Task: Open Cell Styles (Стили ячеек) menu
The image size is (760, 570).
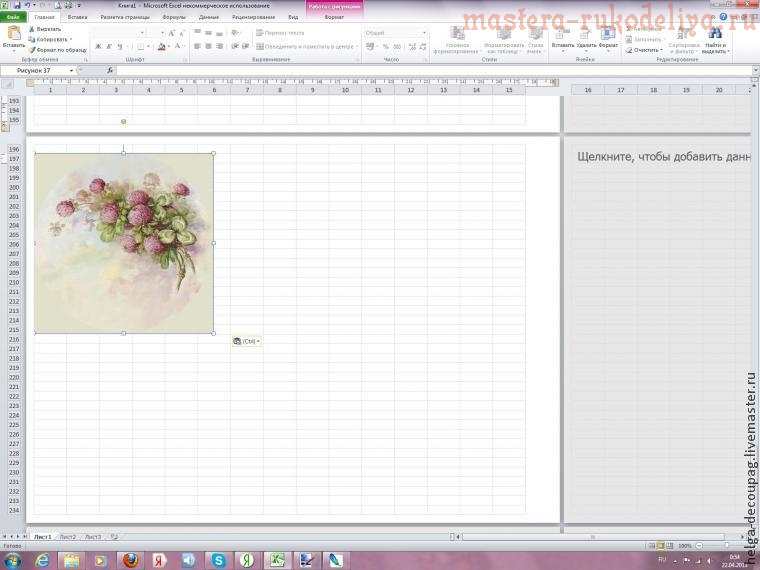Action: (535, 40)
